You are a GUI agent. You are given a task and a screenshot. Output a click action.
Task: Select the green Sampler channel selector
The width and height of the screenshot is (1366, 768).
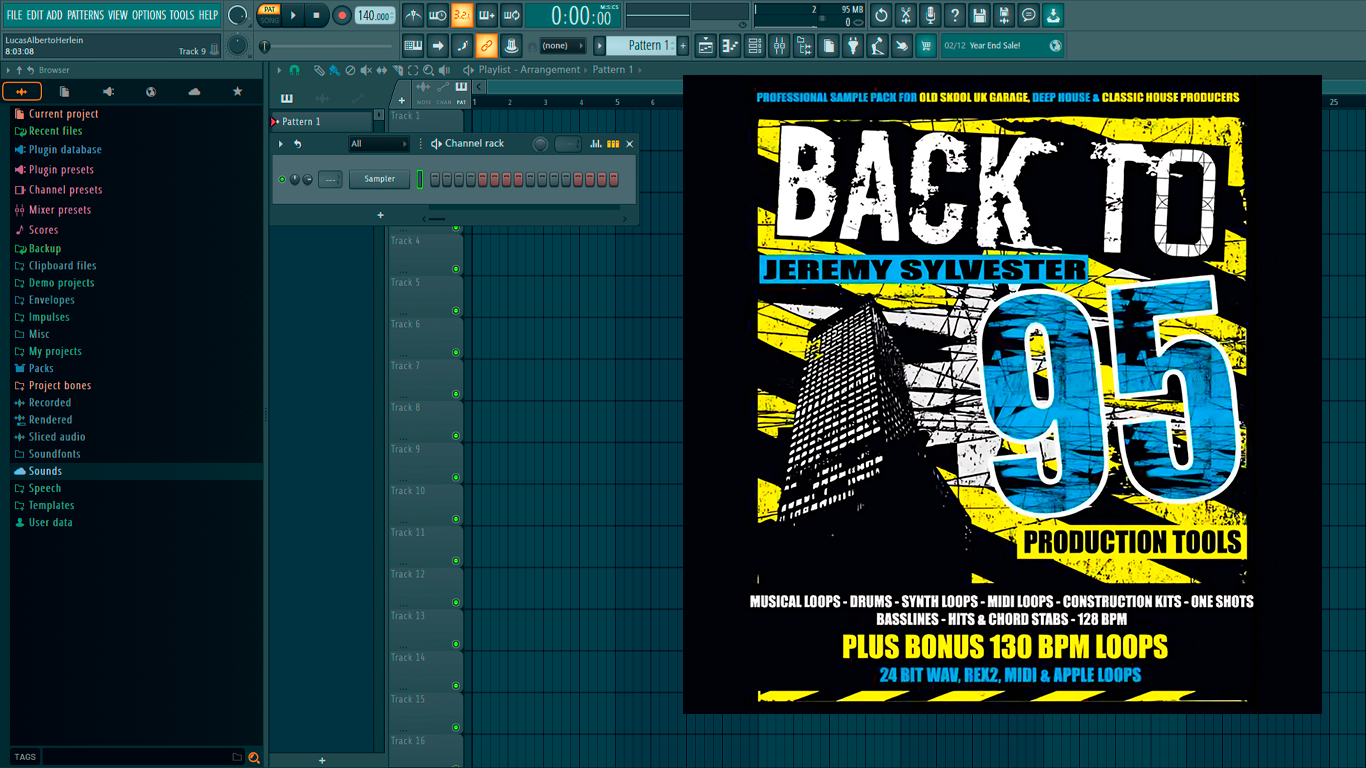420,179
